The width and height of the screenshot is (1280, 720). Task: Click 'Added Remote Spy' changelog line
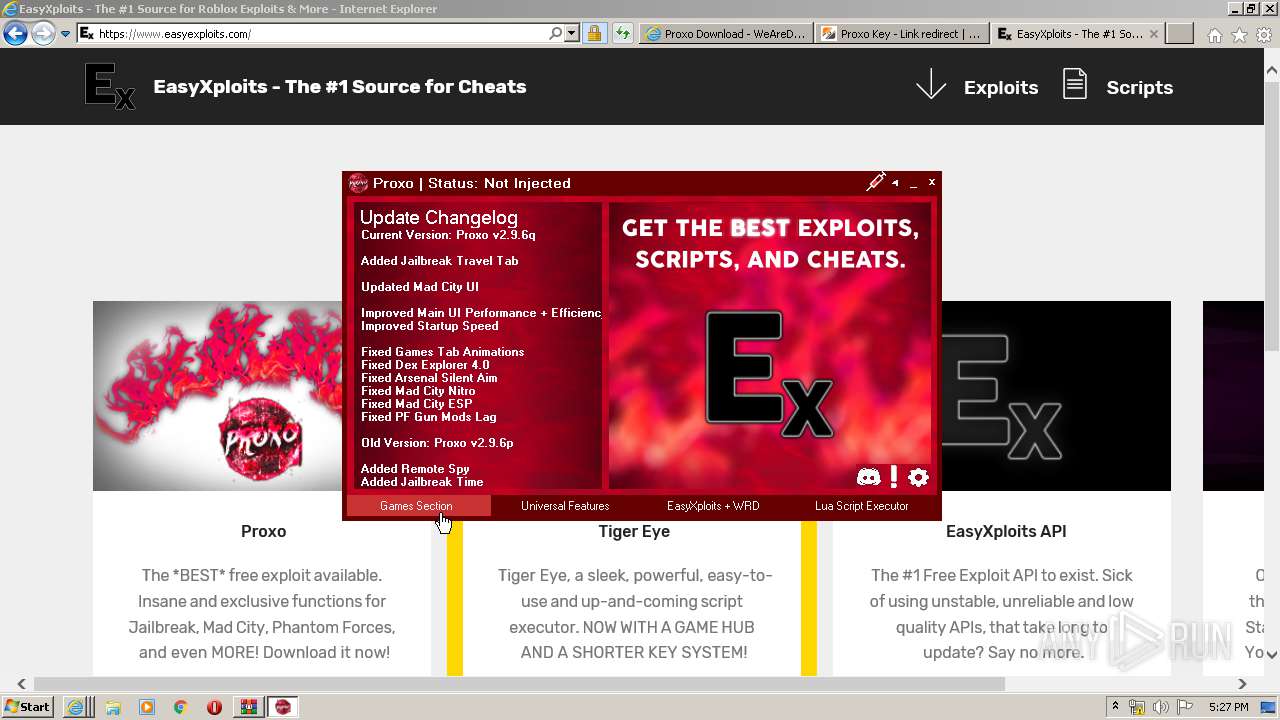click(415, 469)
